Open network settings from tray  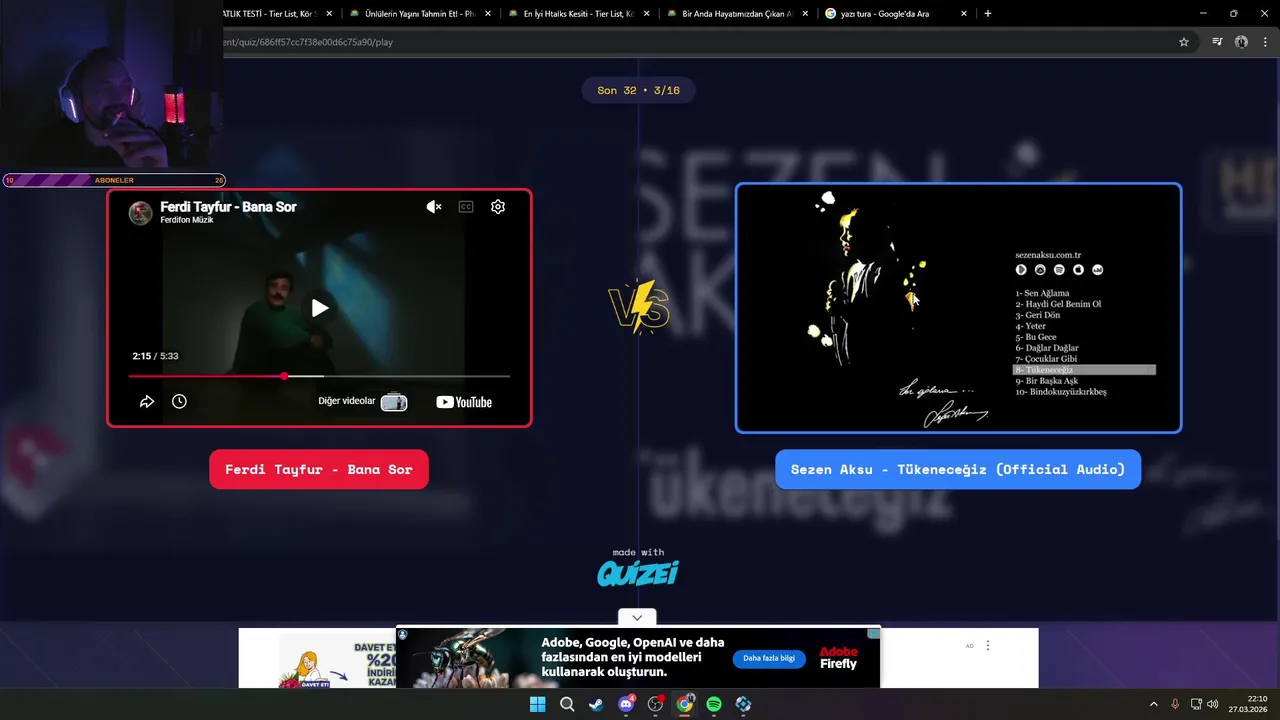point(1196,704)
